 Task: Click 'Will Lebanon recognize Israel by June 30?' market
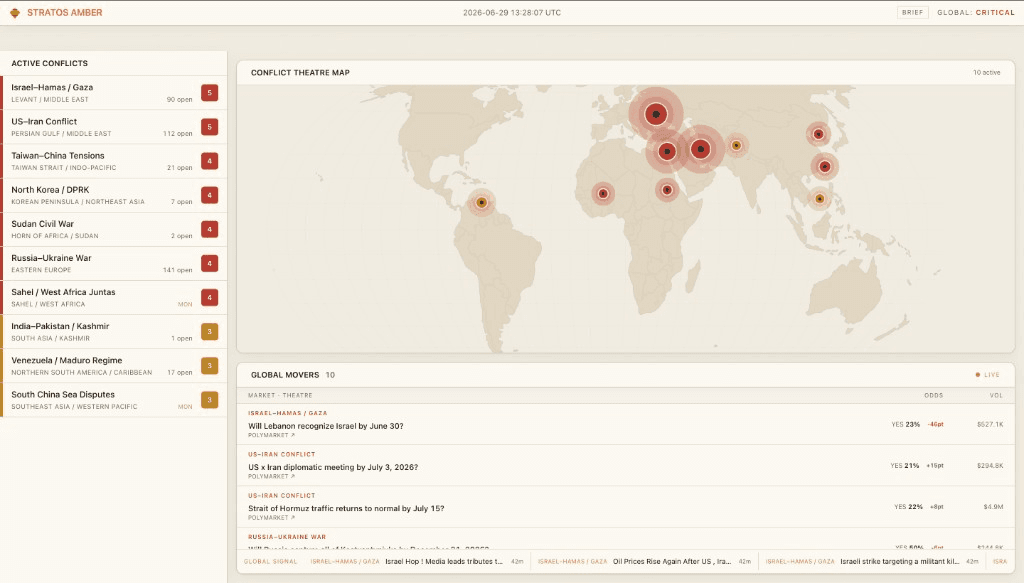(x=325, y=426)
